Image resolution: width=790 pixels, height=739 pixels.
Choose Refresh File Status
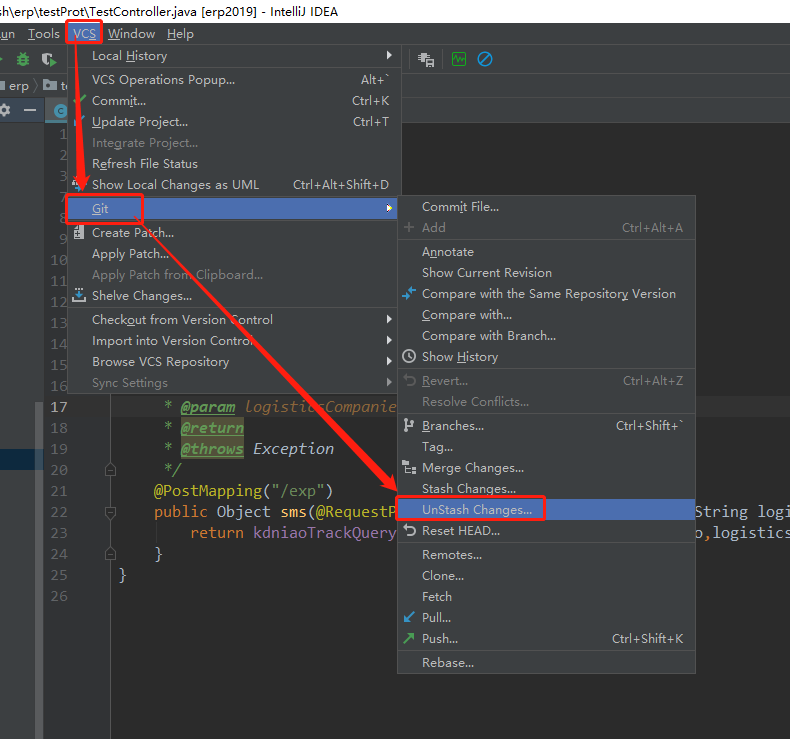click(234, 164)
